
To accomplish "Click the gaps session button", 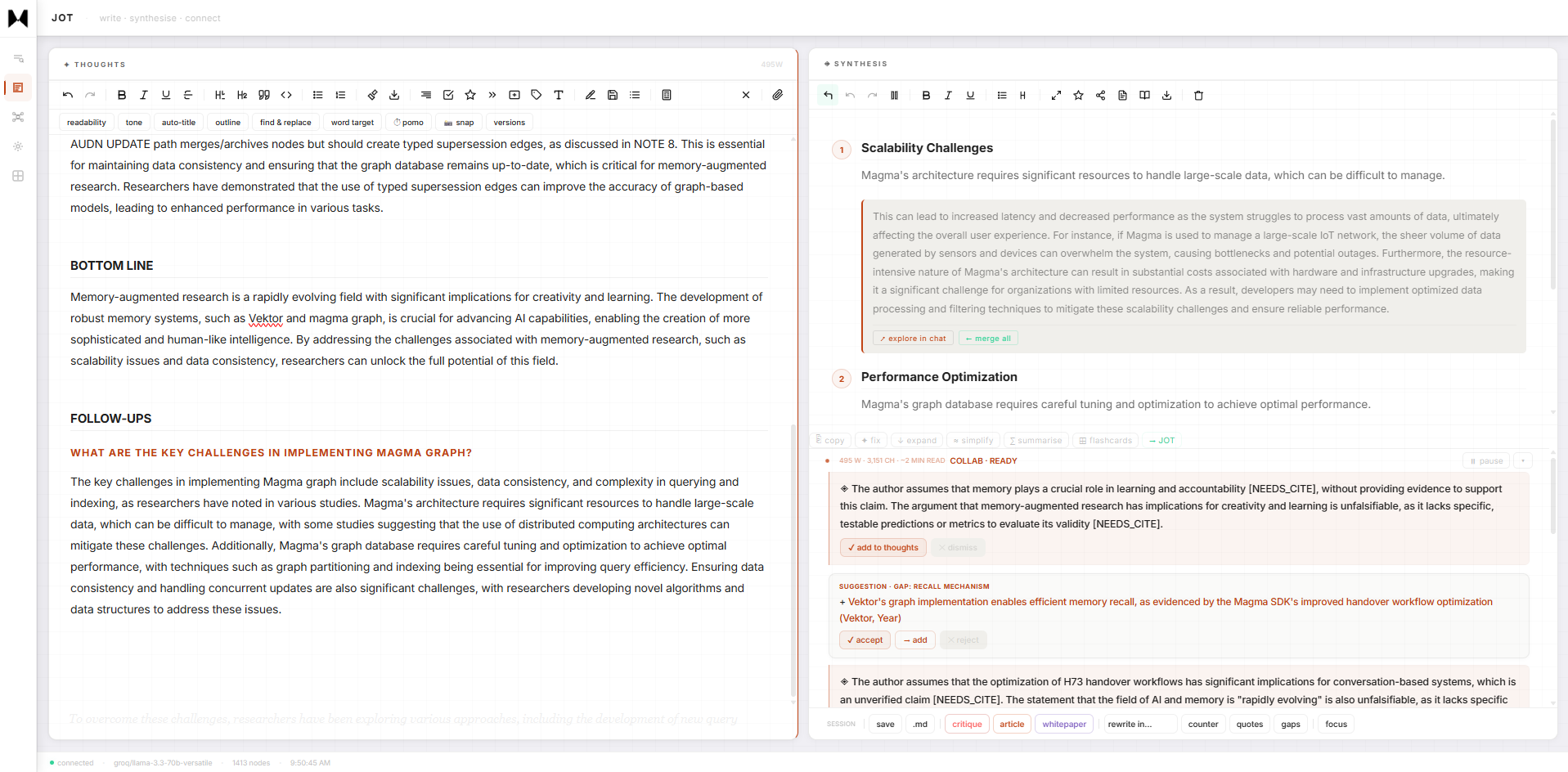I will (x=1291, y=725).
